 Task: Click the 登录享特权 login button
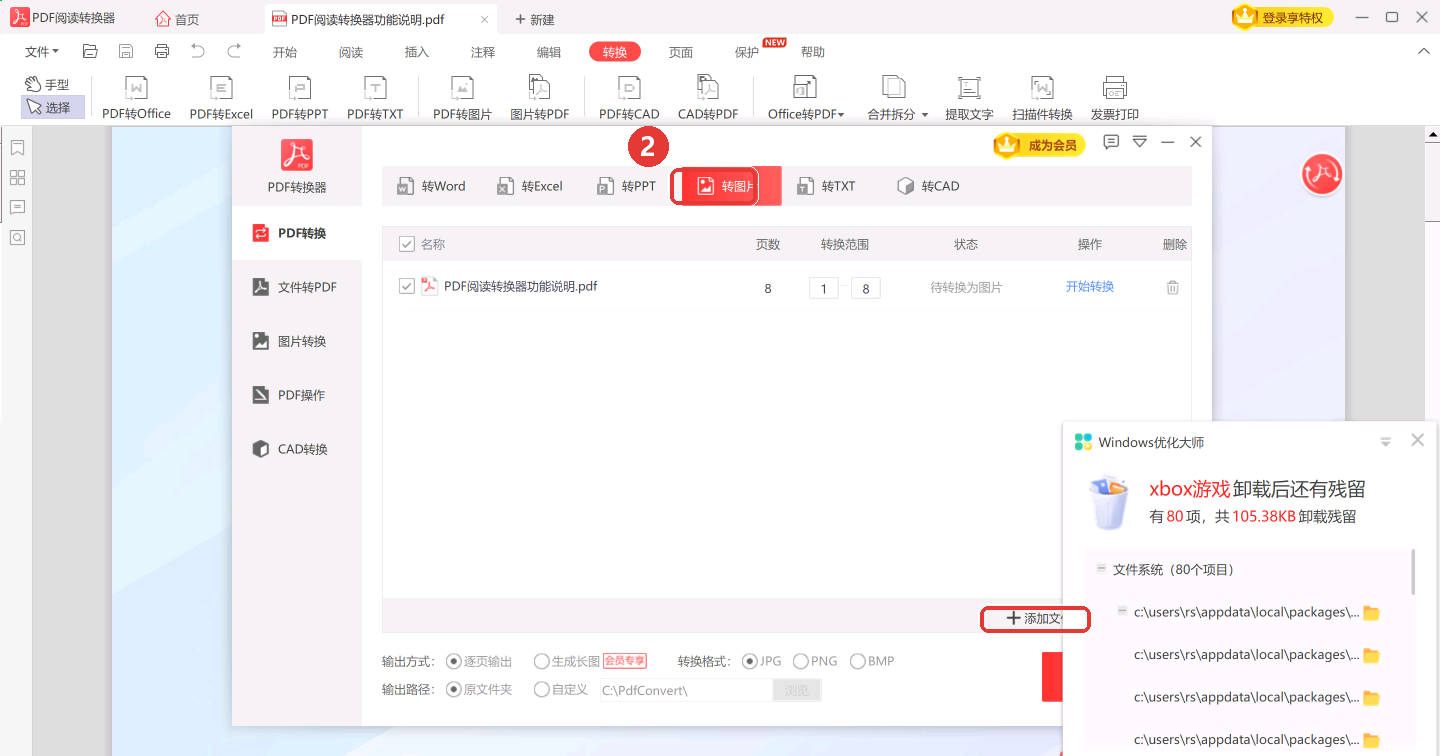pos(1282,17)
